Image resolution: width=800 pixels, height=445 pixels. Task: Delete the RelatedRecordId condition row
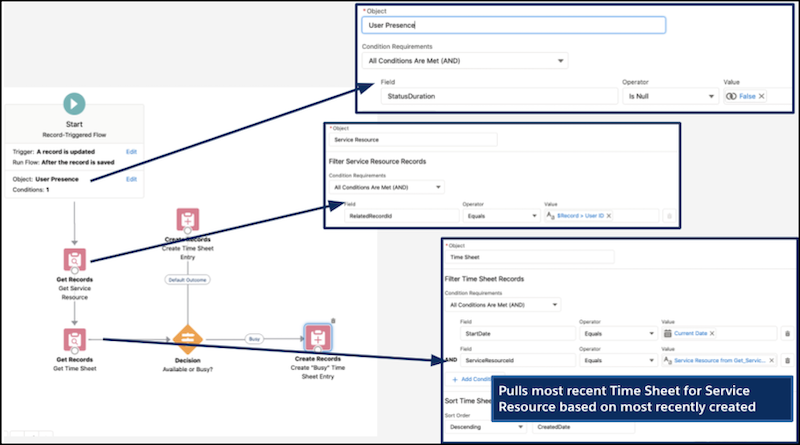pos(669,216)
